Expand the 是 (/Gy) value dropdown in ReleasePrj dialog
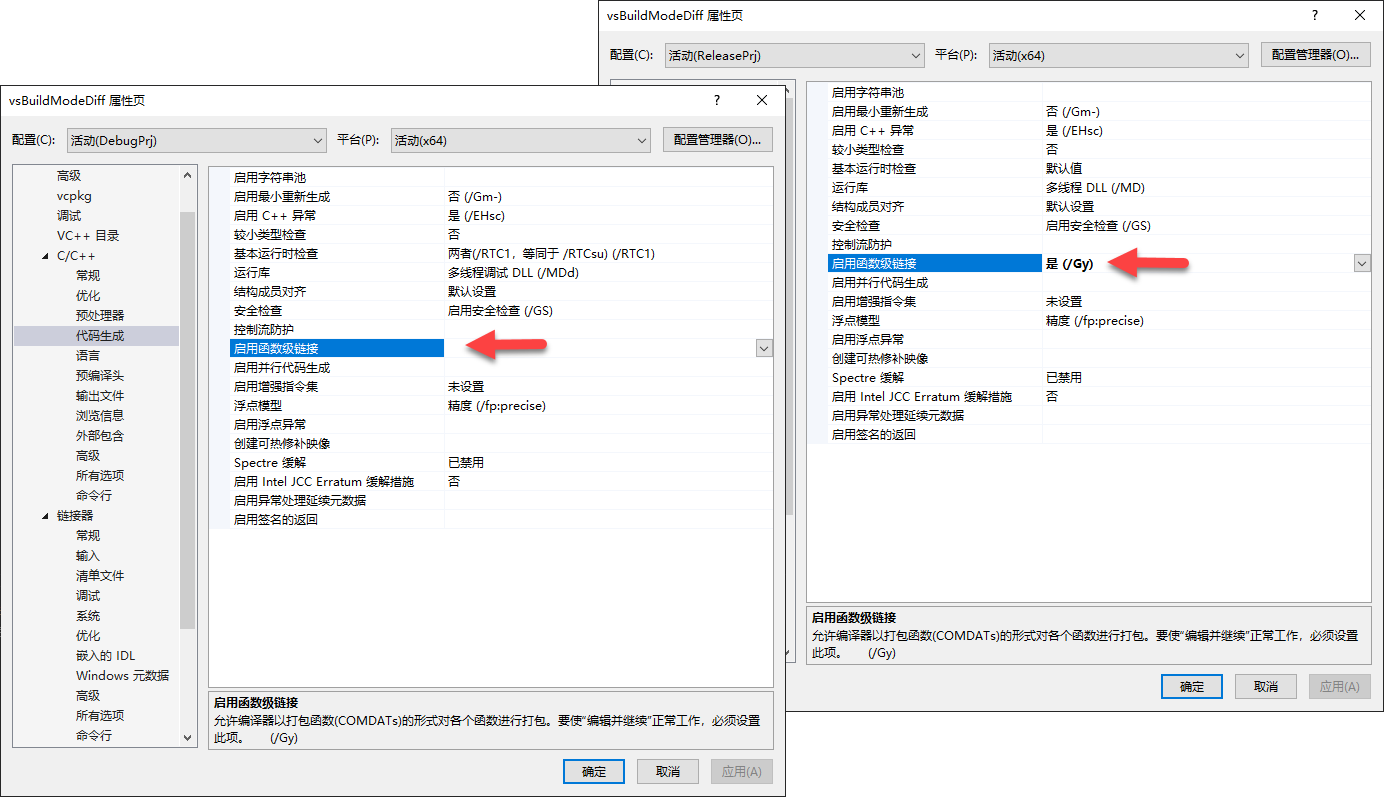 click(1362, 262)
